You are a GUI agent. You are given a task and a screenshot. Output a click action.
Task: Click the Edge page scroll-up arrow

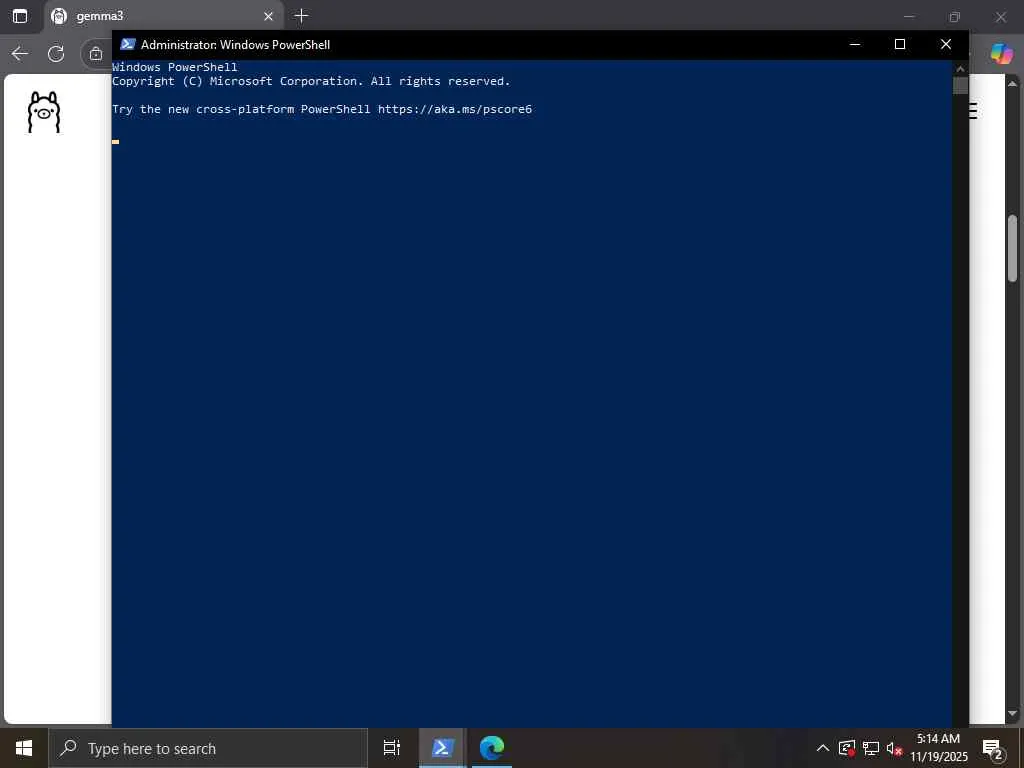coord(1012,84)
